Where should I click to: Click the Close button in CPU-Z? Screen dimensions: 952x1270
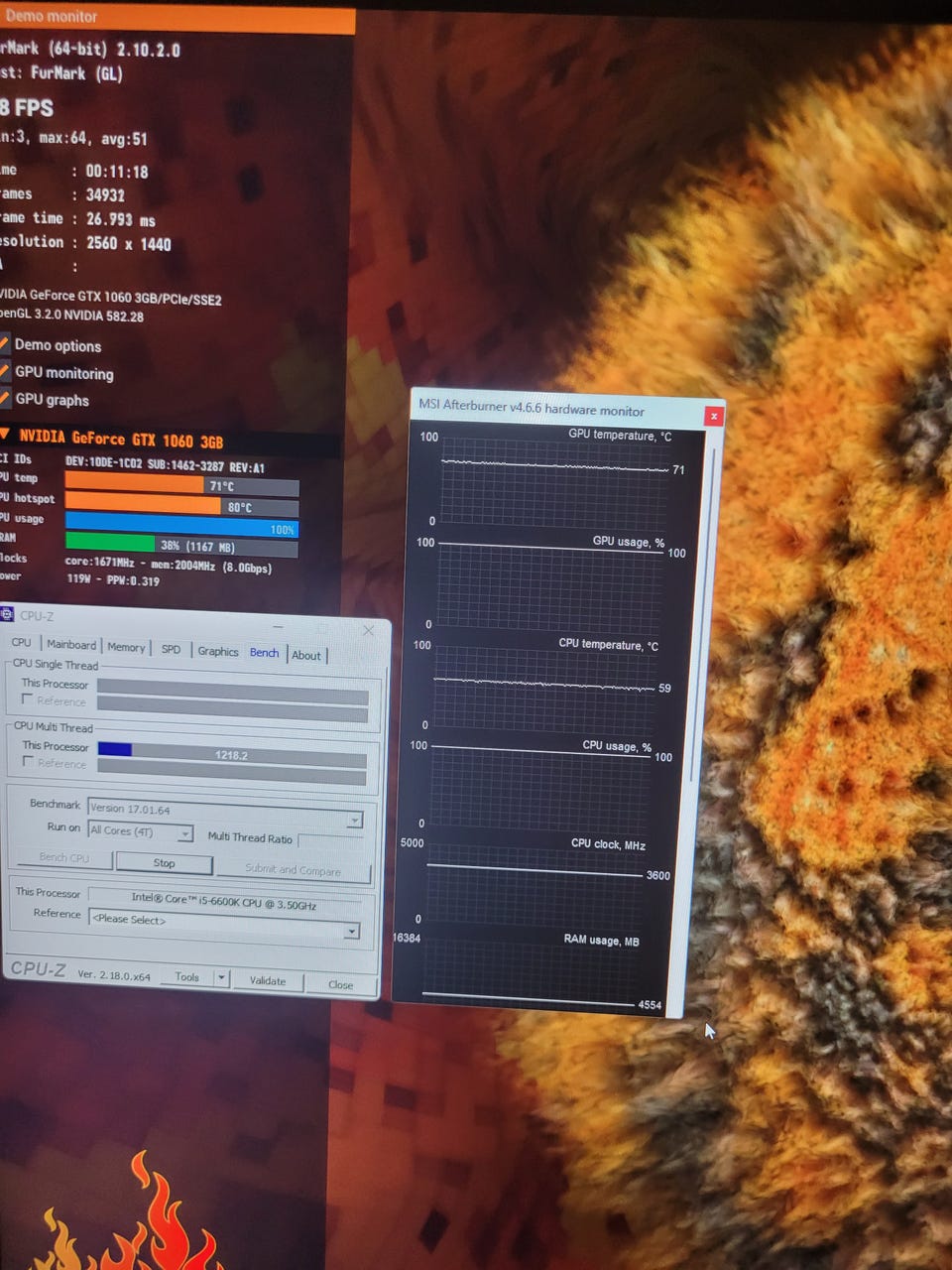[341, 984]
